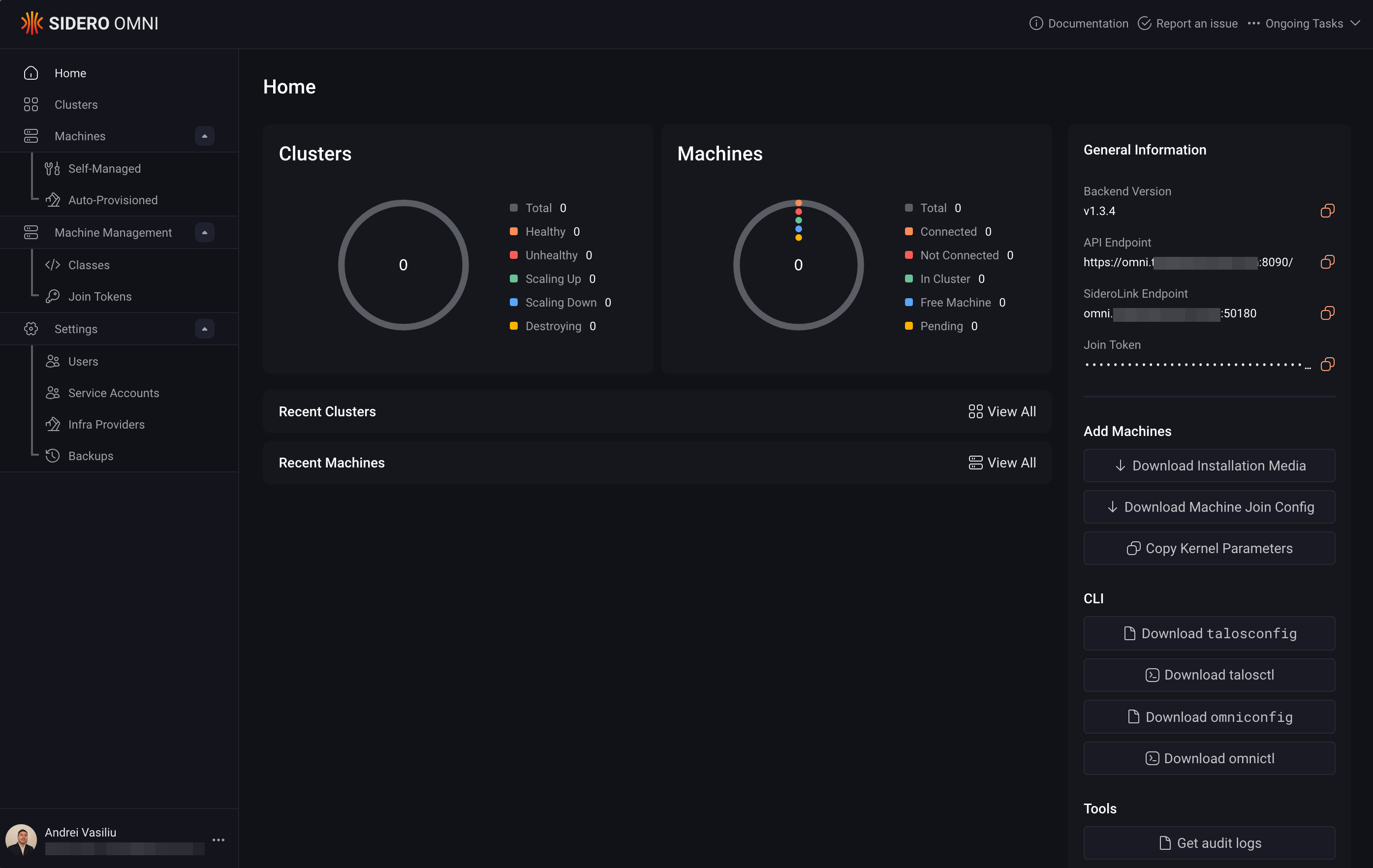The image size is (1373, 868).
Task: Click the Sidero Omni logo
Action: 90,24
